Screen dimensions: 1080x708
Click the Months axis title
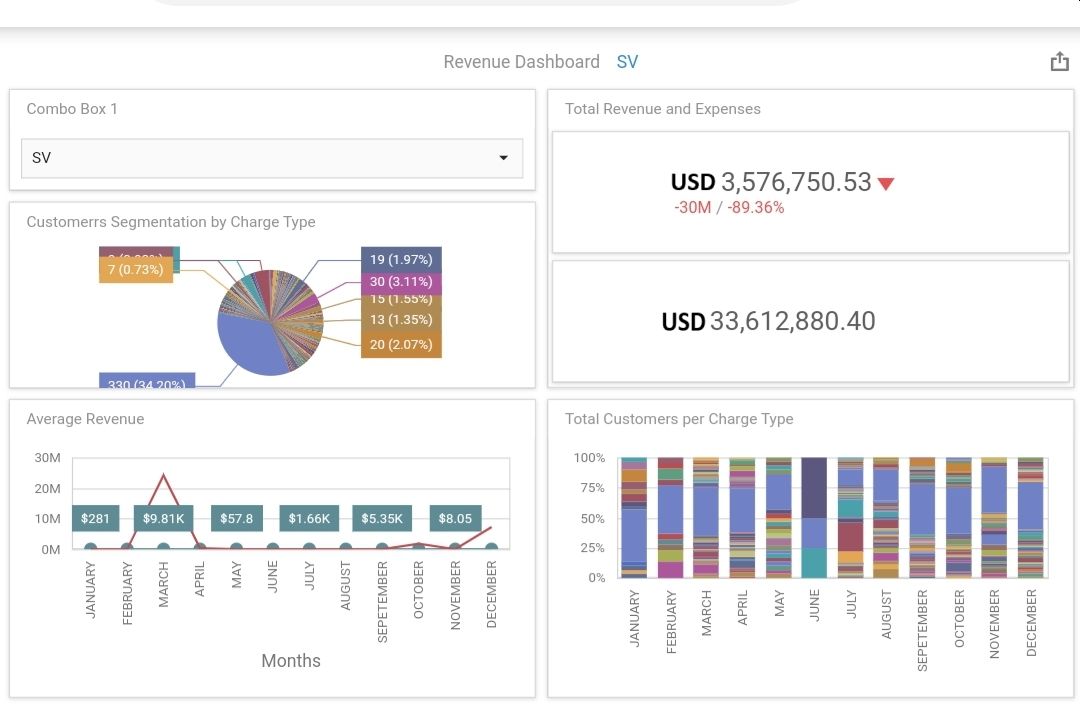pyautogui.click(x=291, y=660)
